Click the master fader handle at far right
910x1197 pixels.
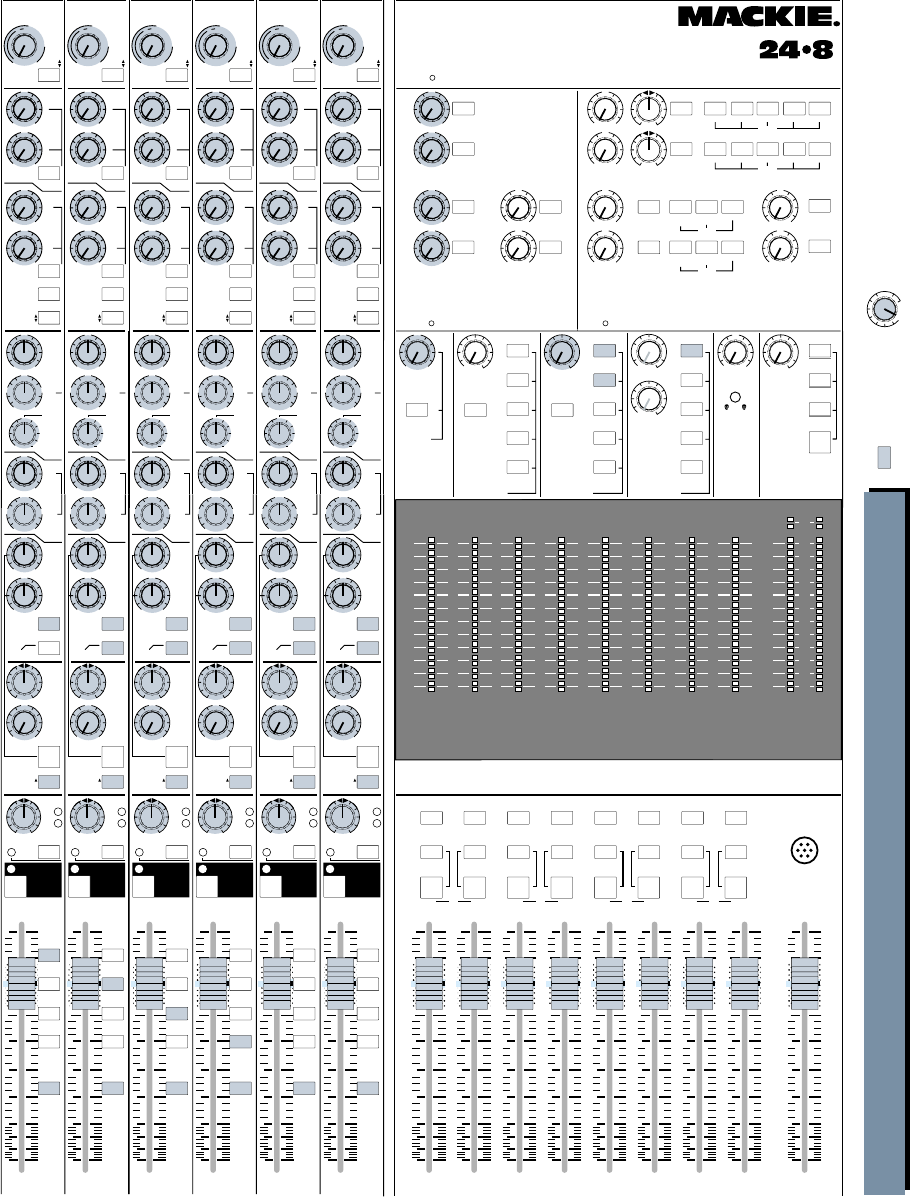(805, 983)
